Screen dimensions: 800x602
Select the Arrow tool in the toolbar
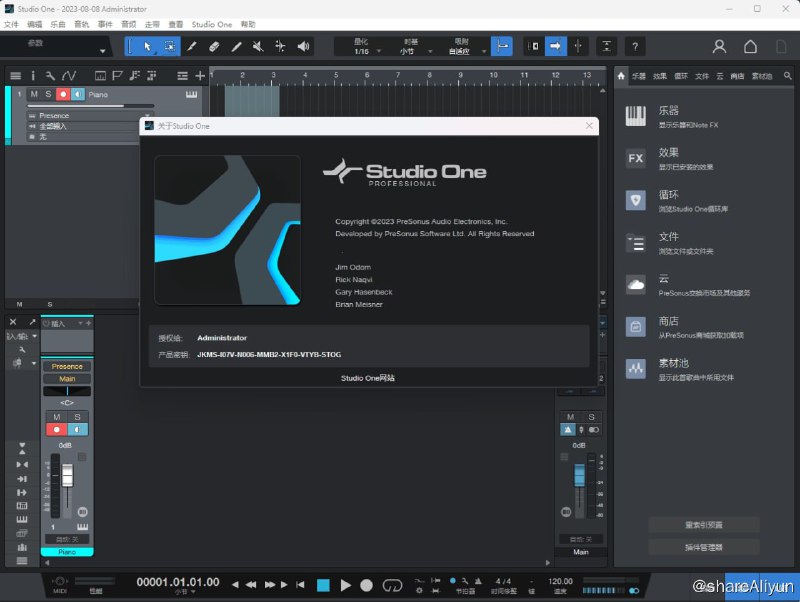(x=147, y=46)
